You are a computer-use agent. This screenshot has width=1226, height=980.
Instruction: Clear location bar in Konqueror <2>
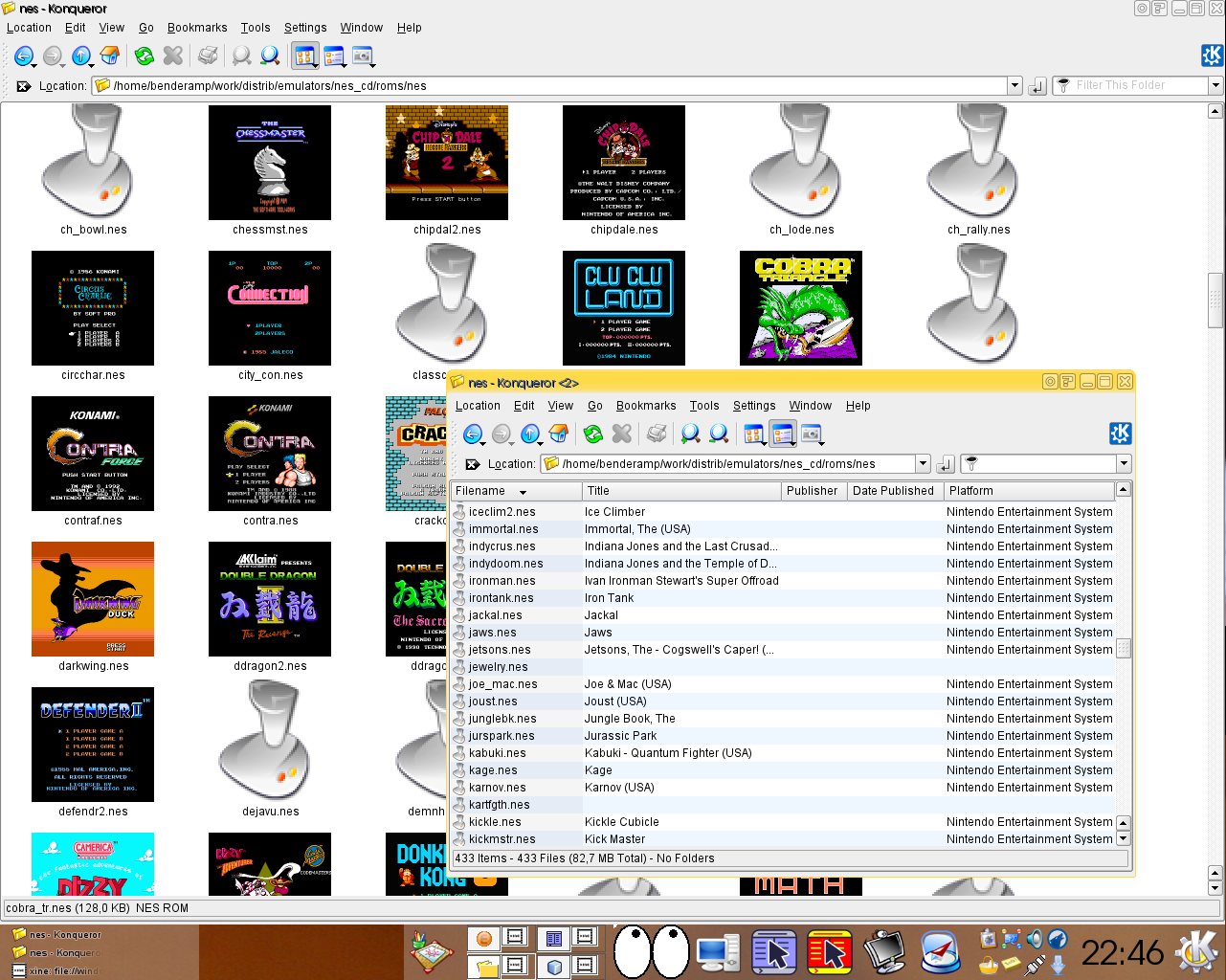pyautogui.click(x=472, y=464)
